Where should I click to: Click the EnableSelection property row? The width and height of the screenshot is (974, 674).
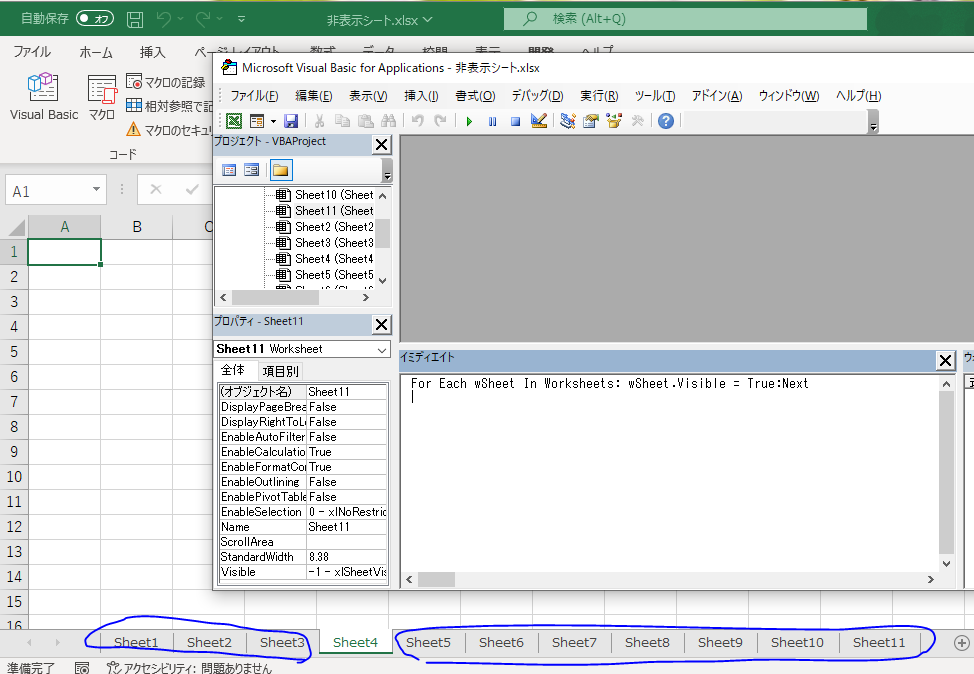point(303,512)
